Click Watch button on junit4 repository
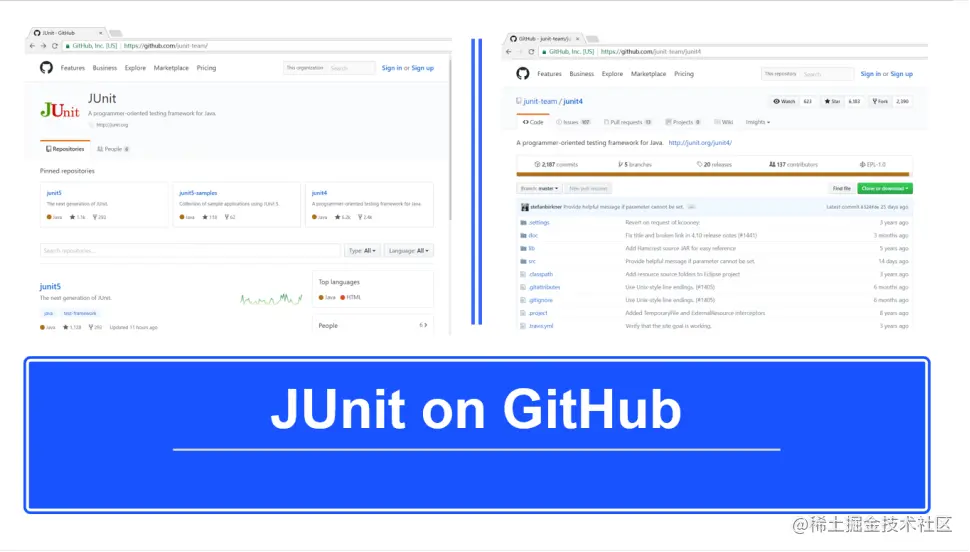The height and width of the screenshot is (552, 970). (784, 101)
